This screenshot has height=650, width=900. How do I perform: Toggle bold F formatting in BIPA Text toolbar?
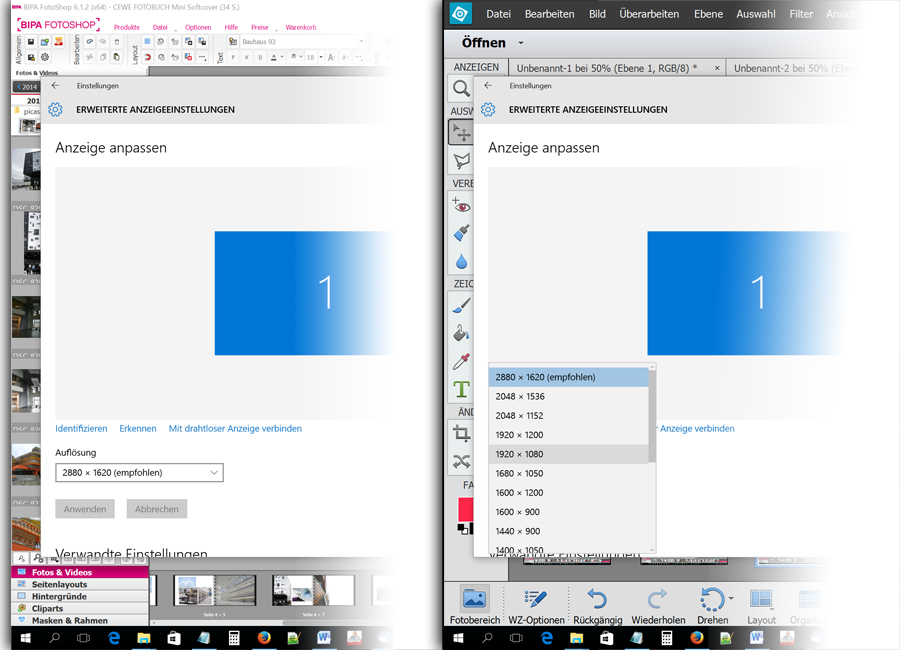[x=233, y=57]
